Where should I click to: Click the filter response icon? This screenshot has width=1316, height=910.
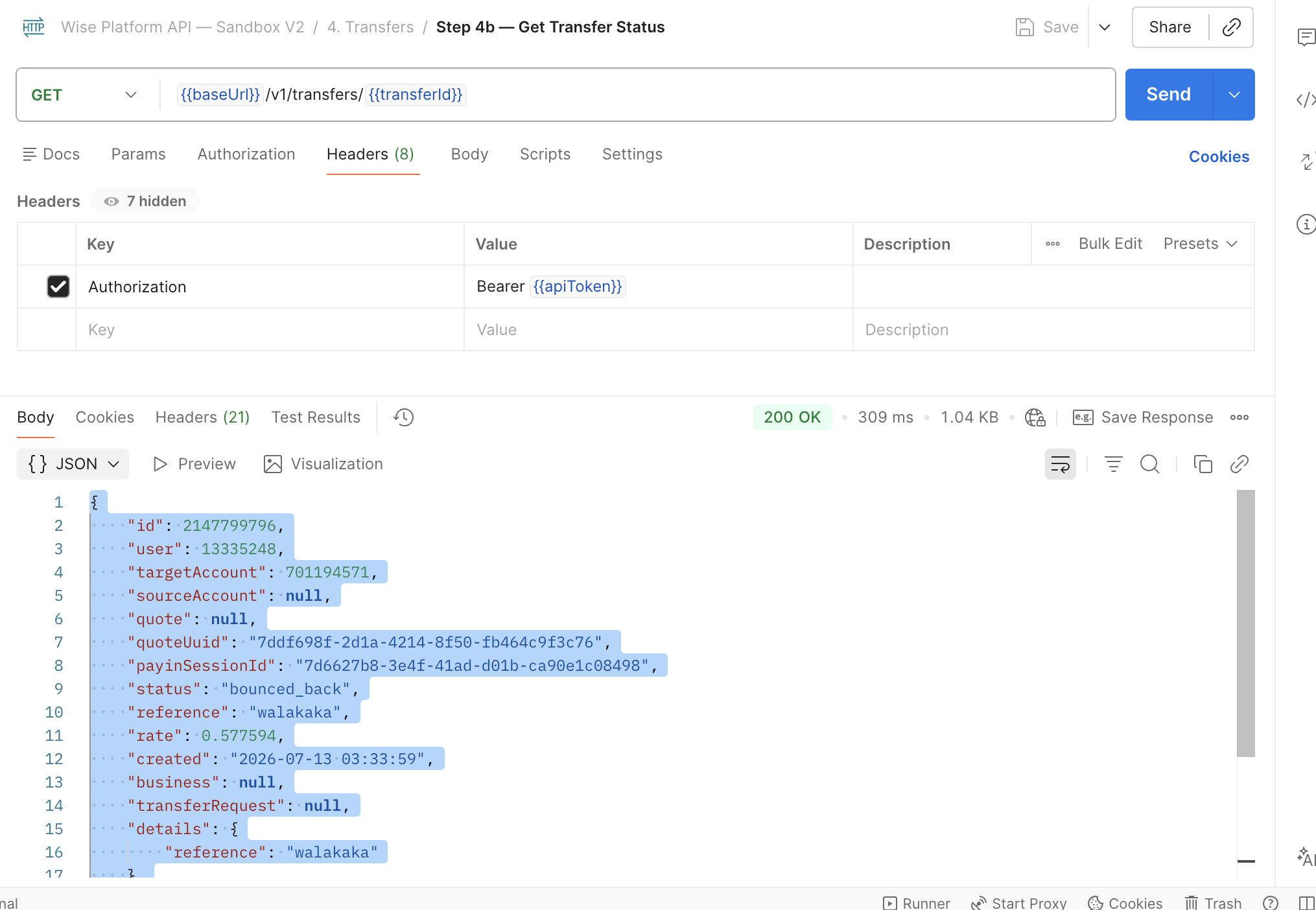(x=1114, y=464)
